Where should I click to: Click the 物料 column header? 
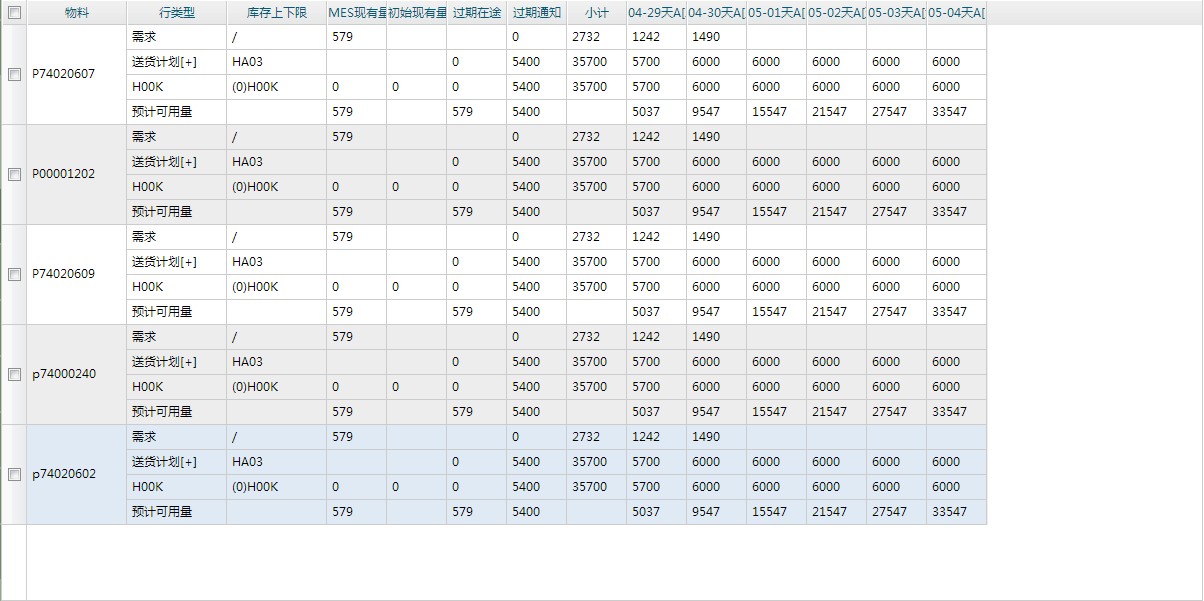[x=77, y=13]
